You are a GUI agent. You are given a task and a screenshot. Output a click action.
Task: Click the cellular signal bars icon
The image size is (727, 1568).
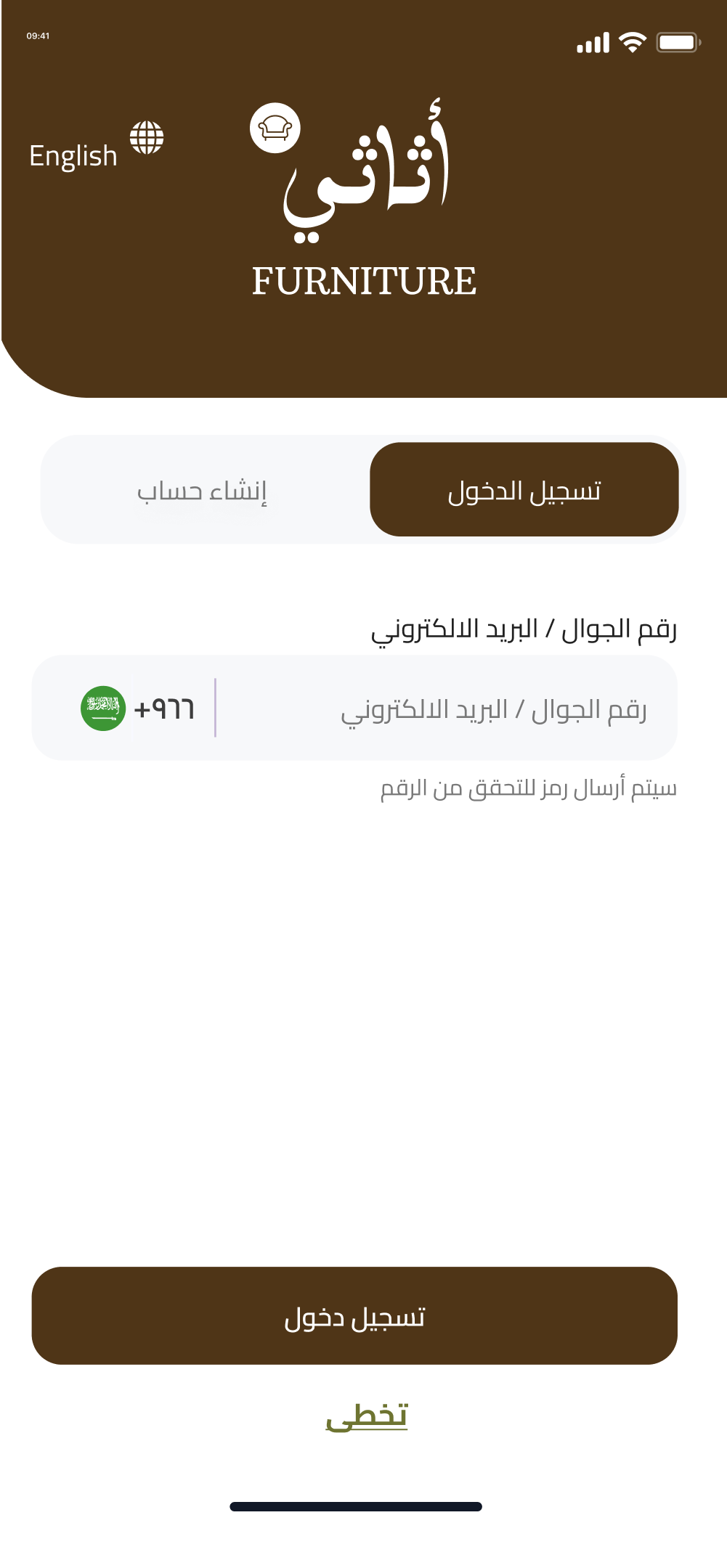click(593, 44)
